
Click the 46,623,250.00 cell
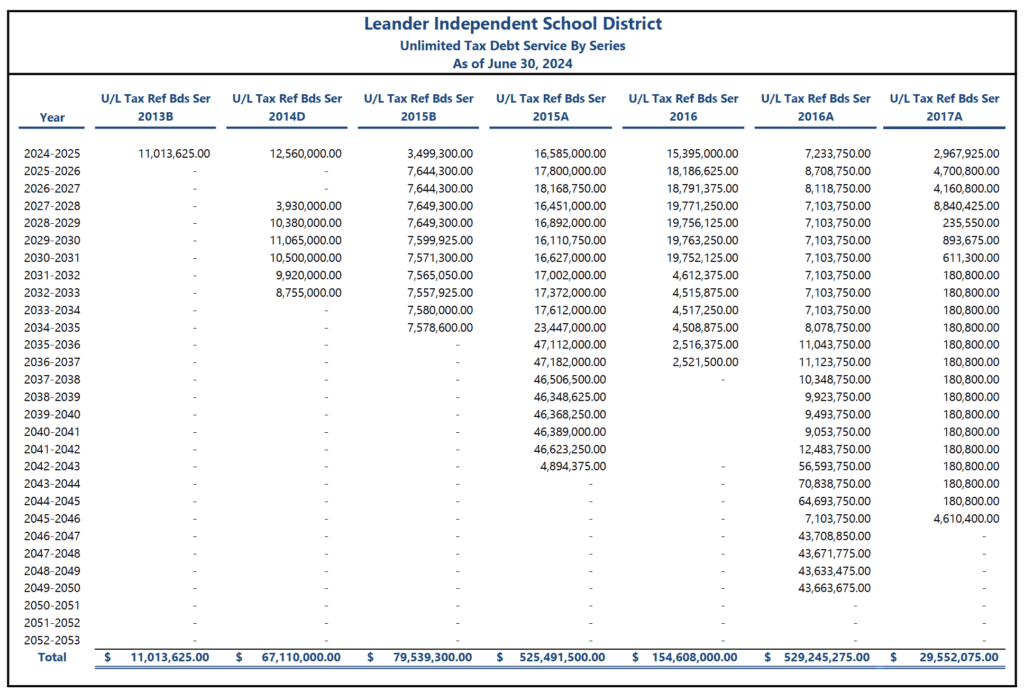570,450
